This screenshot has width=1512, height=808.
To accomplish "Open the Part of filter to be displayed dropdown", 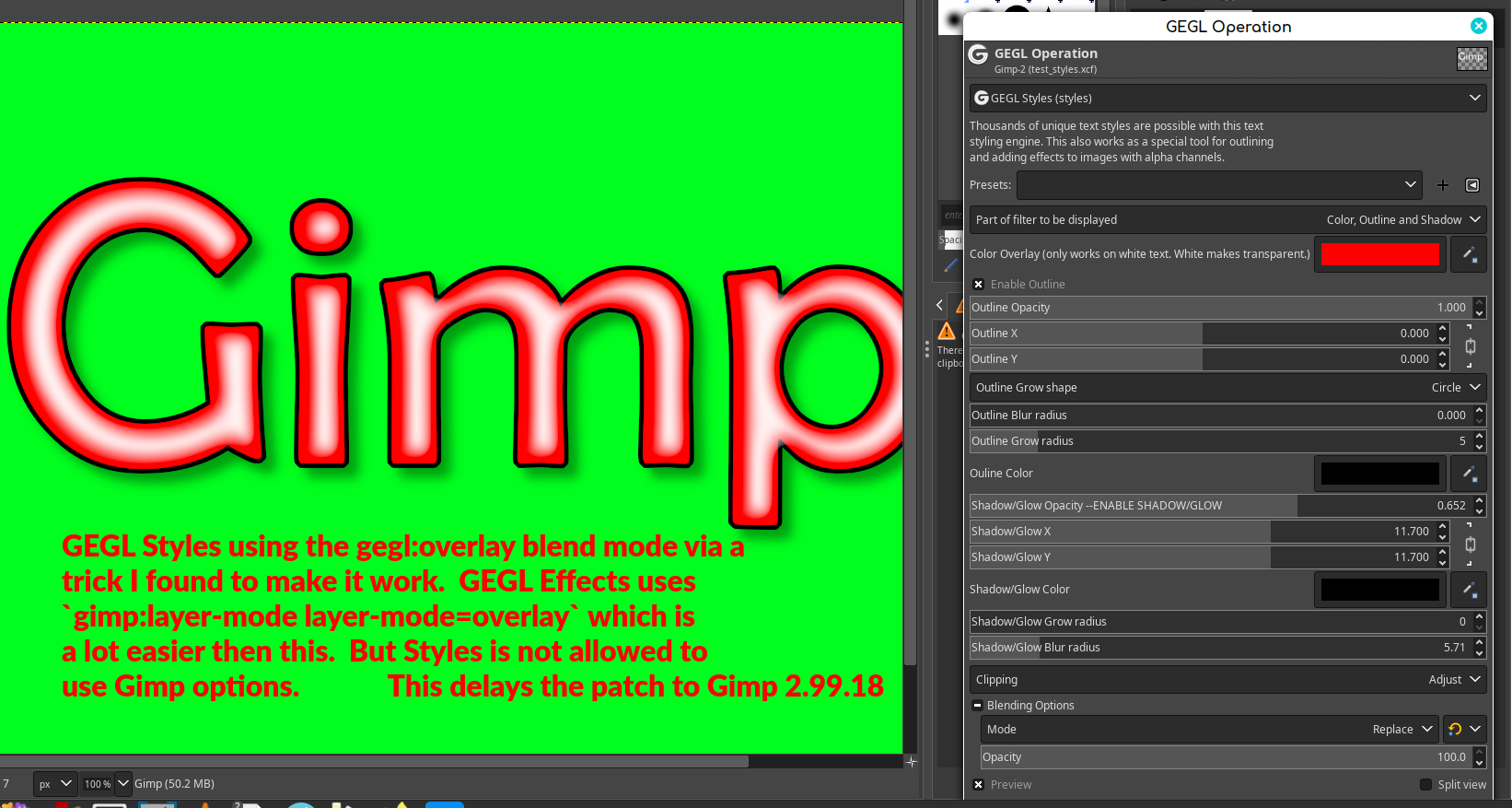I will pos(1228,220).
